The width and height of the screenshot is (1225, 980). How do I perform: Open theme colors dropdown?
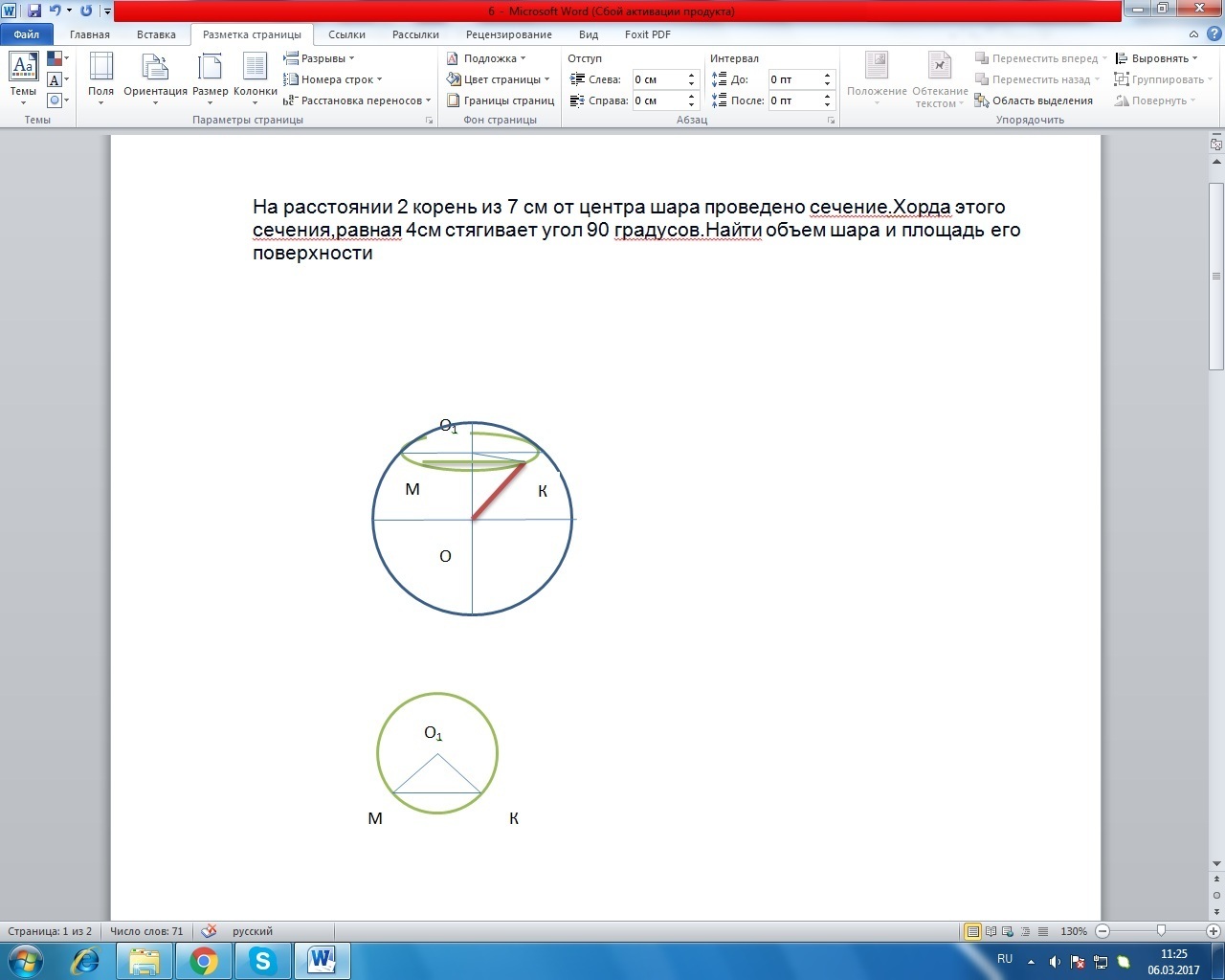pyautogui.click(x=57, y=59)
